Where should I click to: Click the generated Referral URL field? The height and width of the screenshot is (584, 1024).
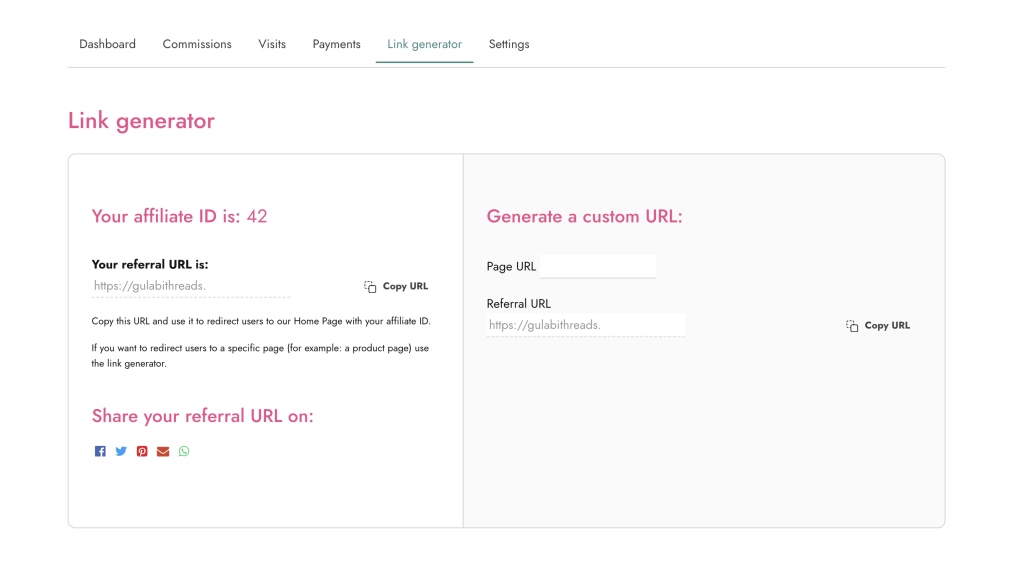coord(585,325)
